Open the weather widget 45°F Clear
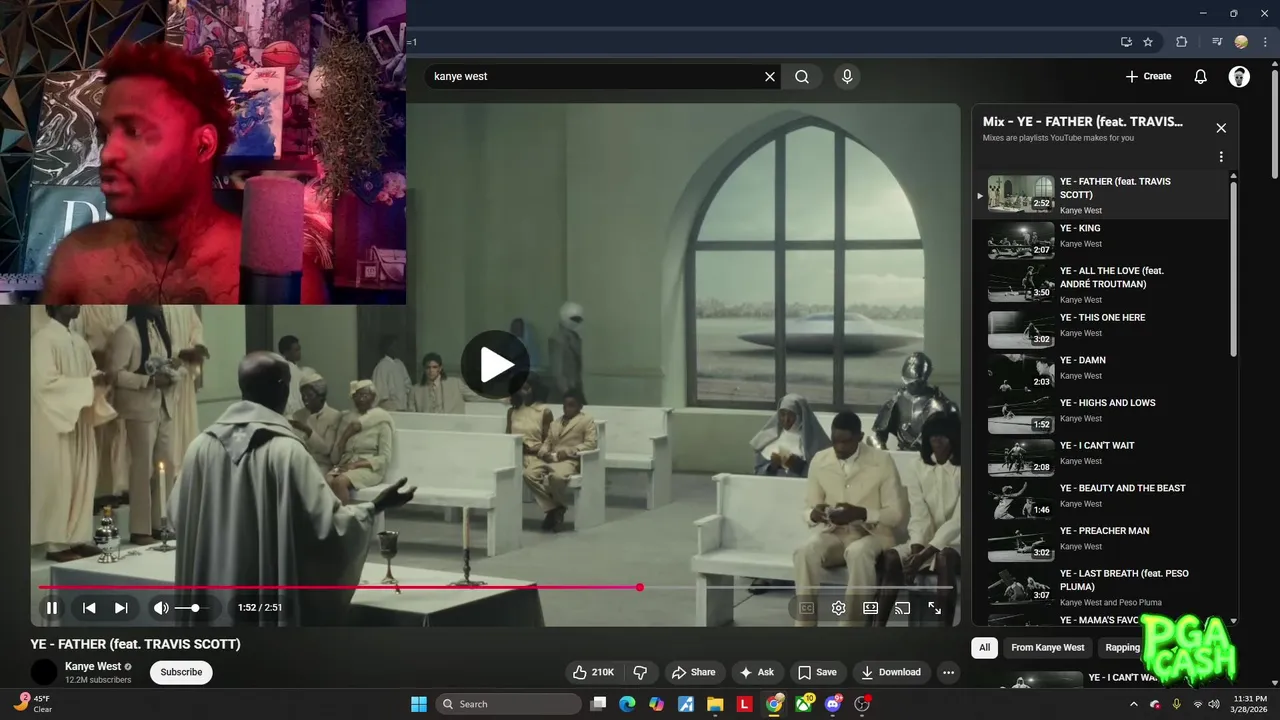This screenshot has width=1280, height=720. point(33,703)
